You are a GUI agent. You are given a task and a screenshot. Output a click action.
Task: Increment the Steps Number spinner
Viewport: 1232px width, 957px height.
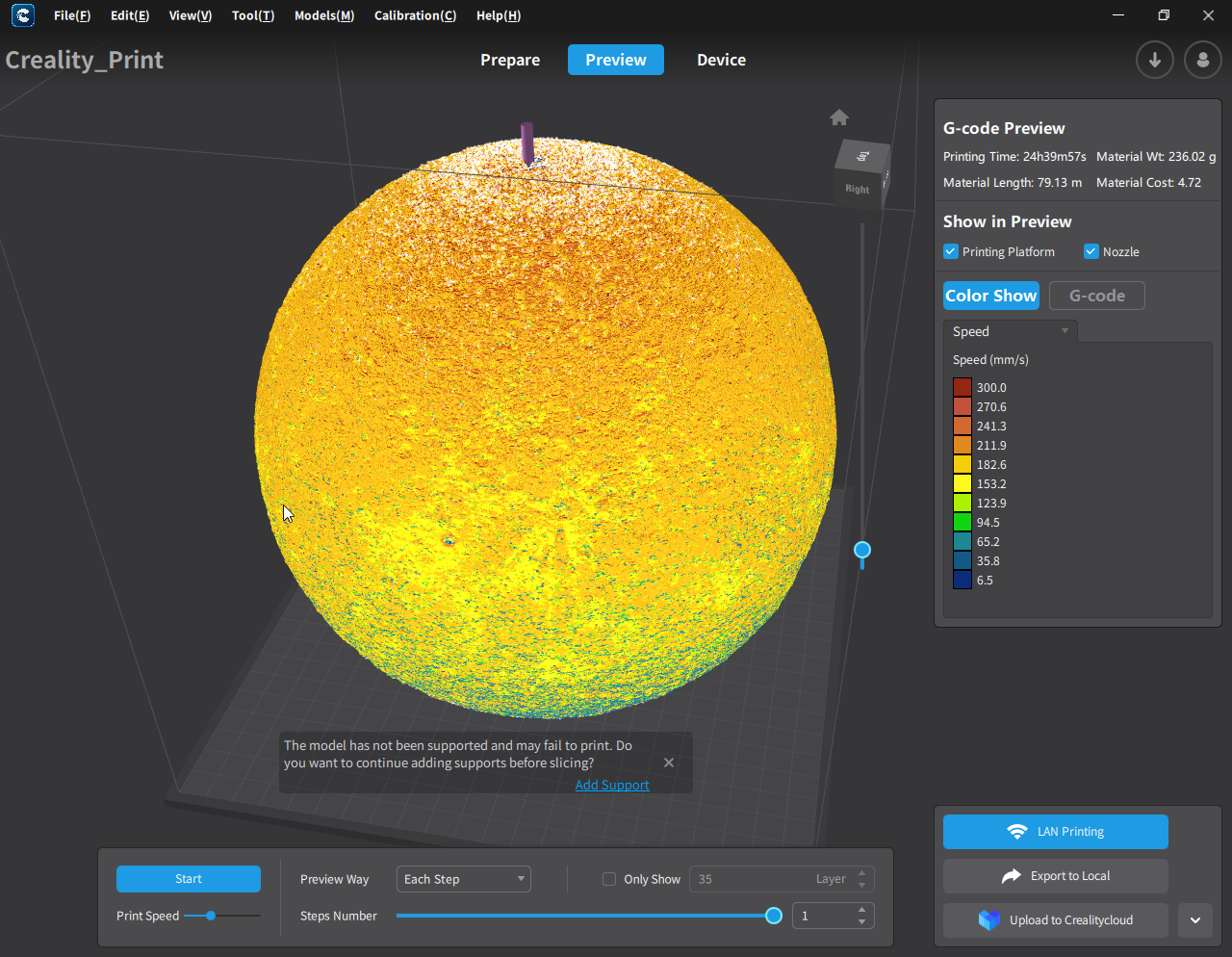pyautogui.click(x=862, y=910)
